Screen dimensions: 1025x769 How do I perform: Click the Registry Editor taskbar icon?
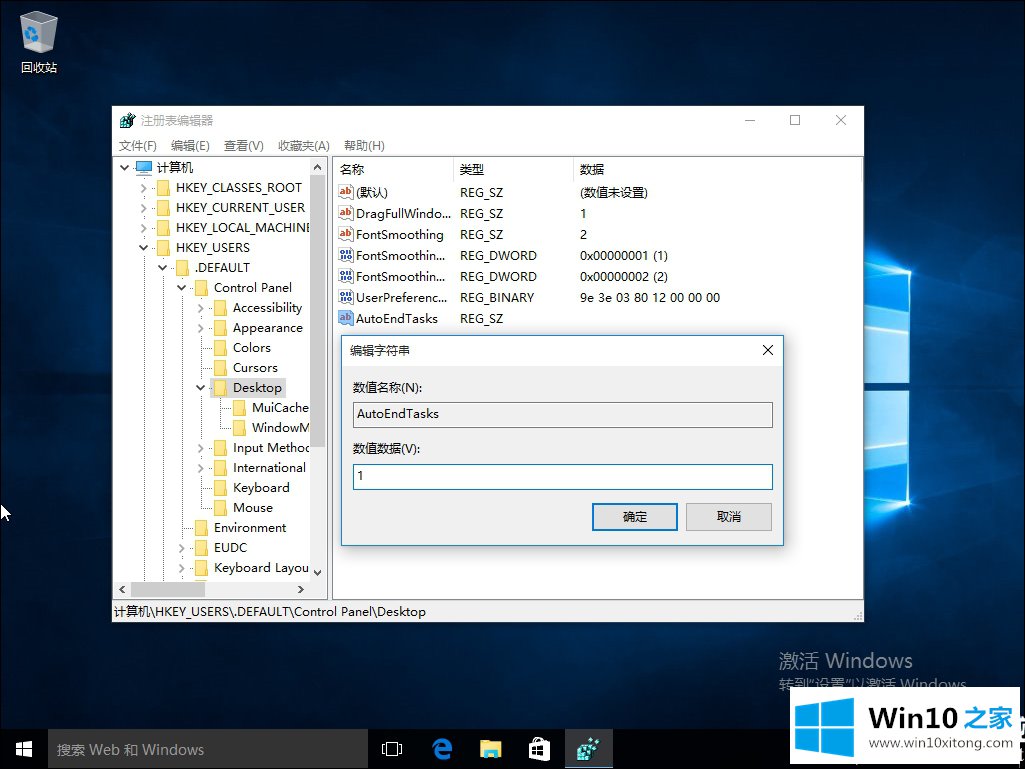pos(588,749)
